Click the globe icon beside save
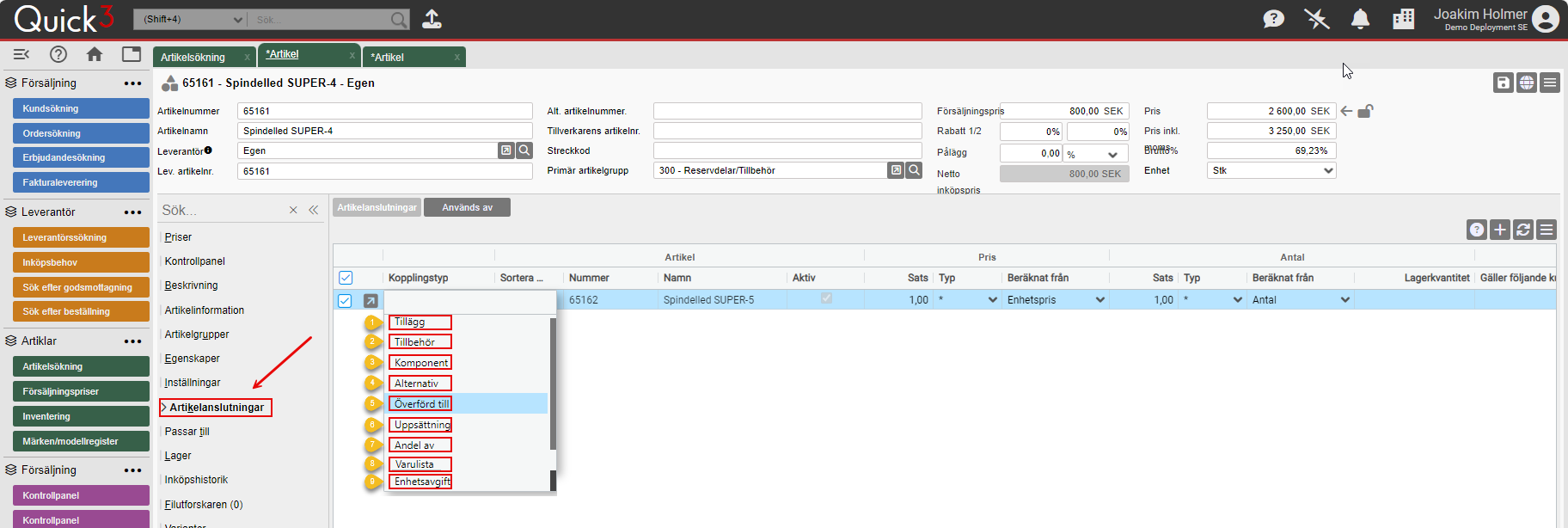This screenshot has height=528, width=1568. [1527, 83]
